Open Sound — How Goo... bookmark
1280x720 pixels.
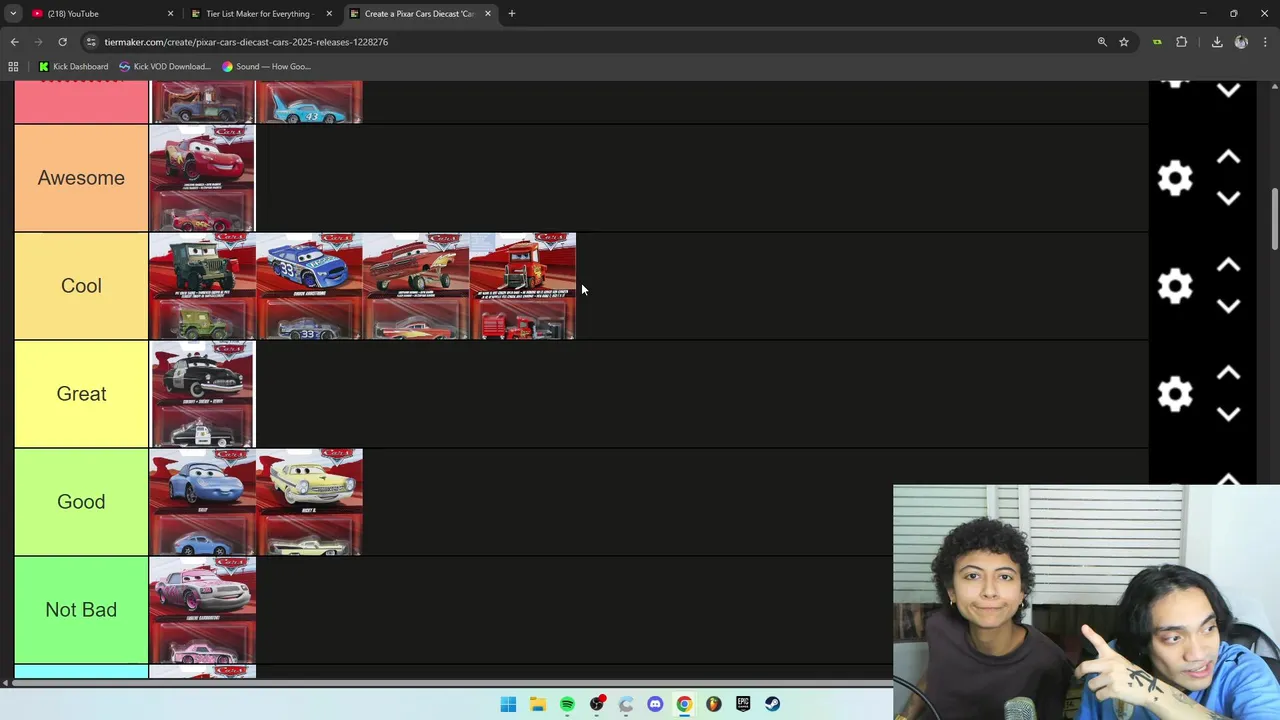click(x=267, y=66)
